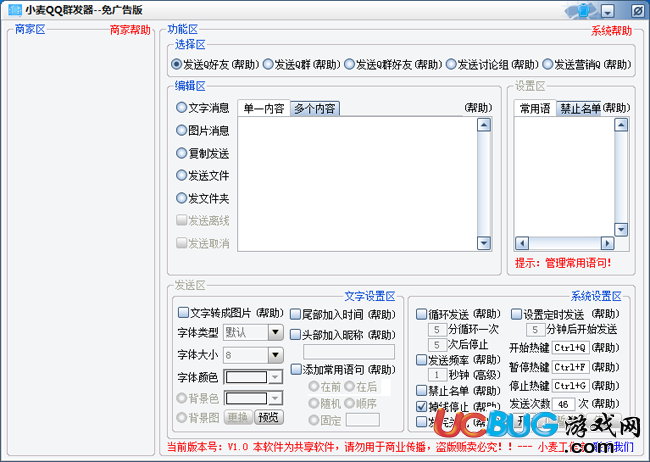Enable the 循环发送 checkbox
The height and width of the screenshot is (462, 650).
coord(421,314)
